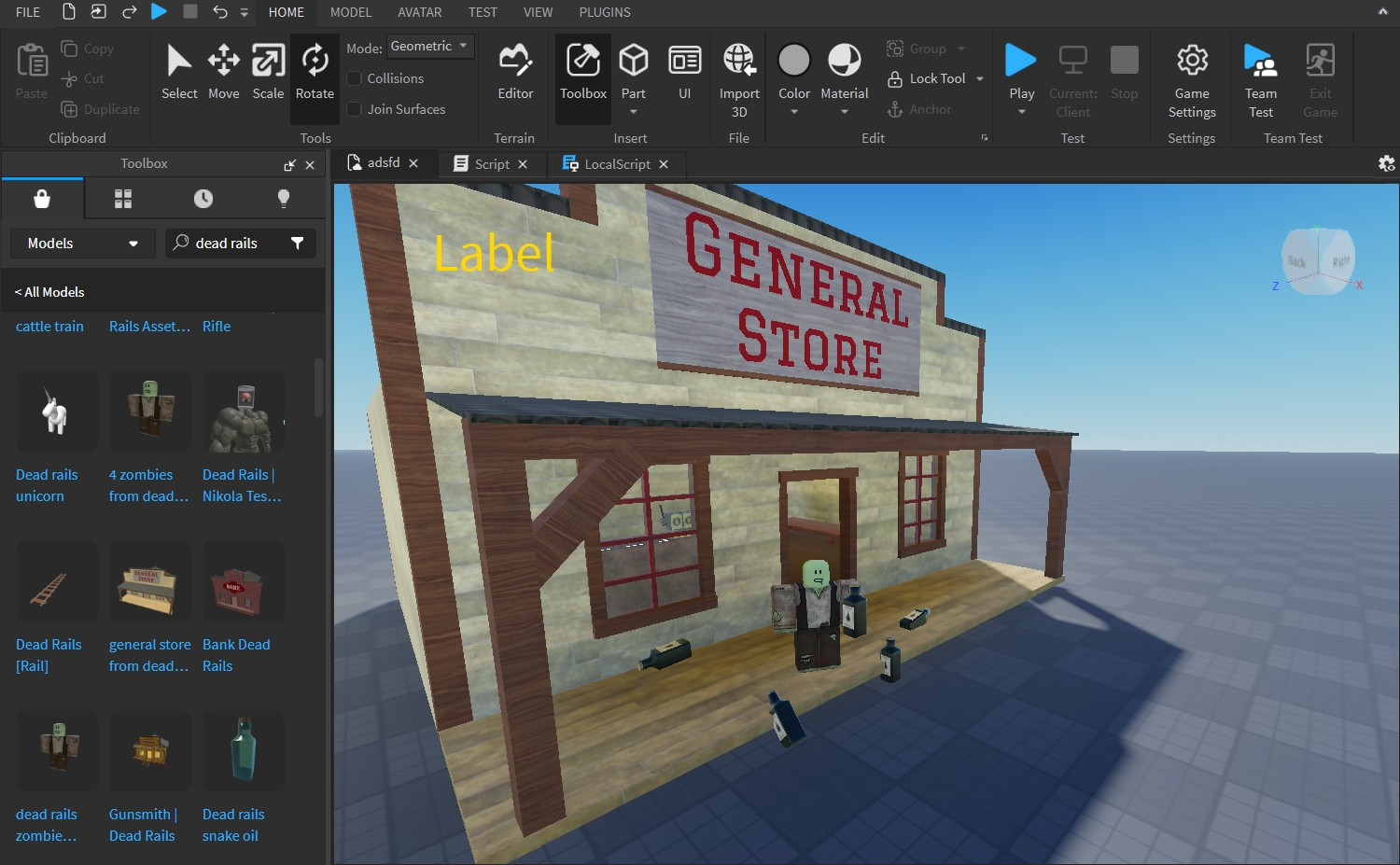This screenshot has height=865, width=1400.
Task: Expand the Lock Tool dropdown arrow
Action: point(980,78)
